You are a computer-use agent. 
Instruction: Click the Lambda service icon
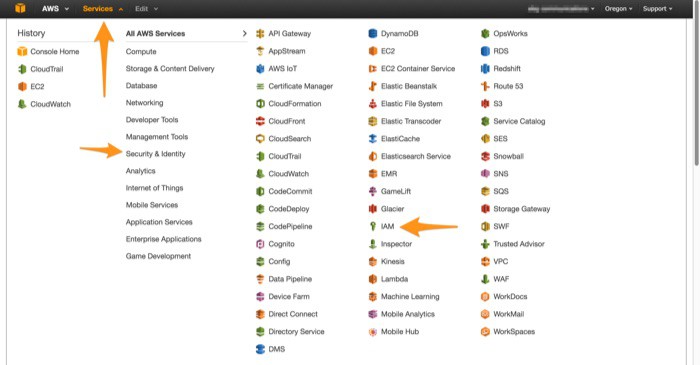pyautogui.click(x=373, y=279)
